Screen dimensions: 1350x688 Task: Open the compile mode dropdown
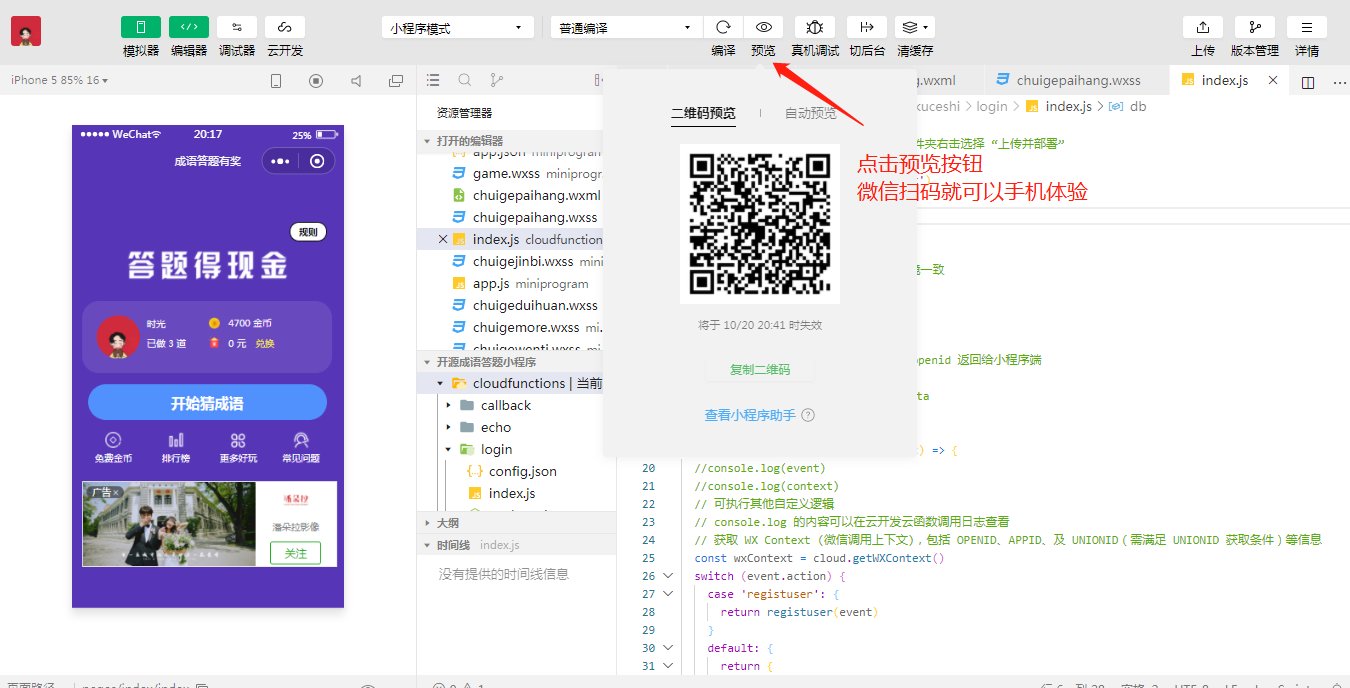pos(626,28)
